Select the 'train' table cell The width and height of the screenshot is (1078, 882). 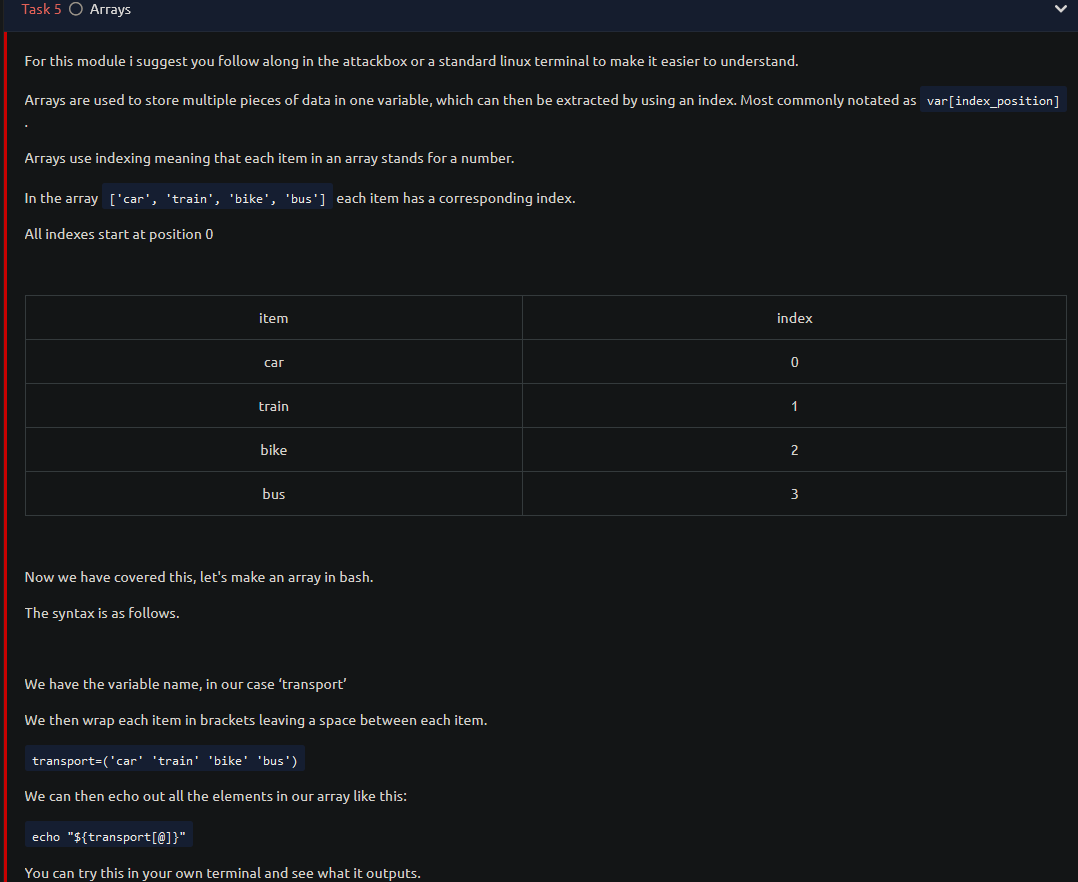(274, 406)
